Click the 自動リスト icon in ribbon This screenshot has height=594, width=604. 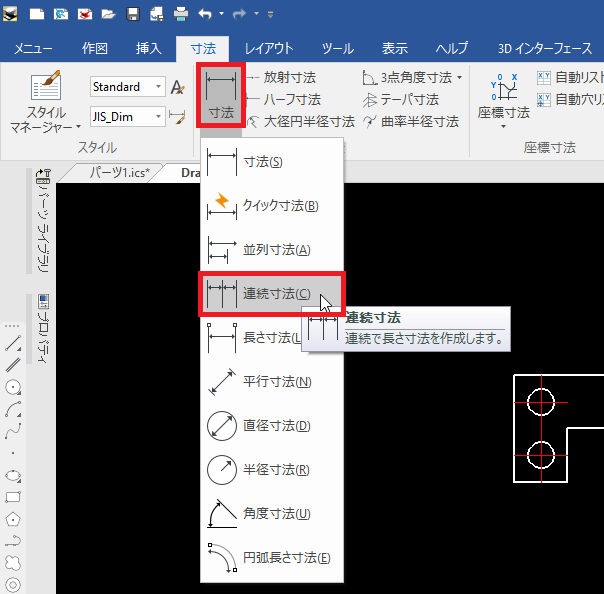click(x=544, y=78)
